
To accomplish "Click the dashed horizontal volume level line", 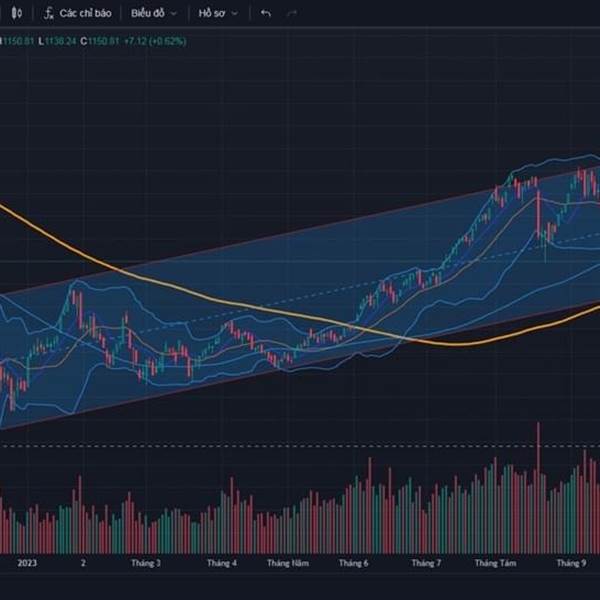I will coord(300,446).
